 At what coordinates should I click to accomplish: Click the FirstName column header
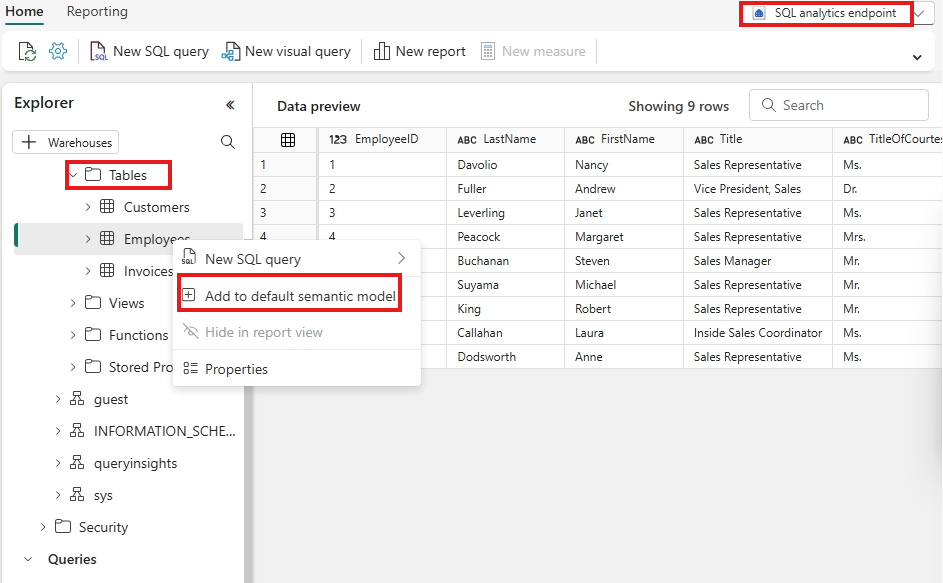click(x=624, y=140)
